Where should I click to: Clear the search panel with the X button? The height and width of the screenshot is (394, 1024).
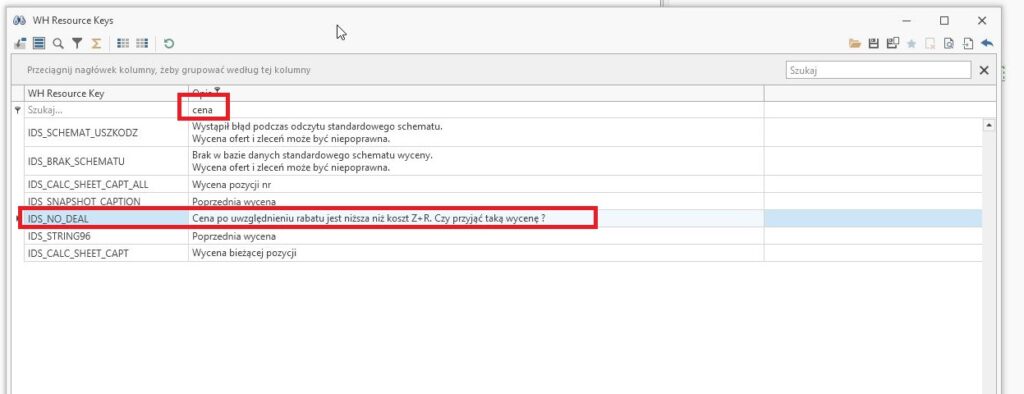click(984, 70)
